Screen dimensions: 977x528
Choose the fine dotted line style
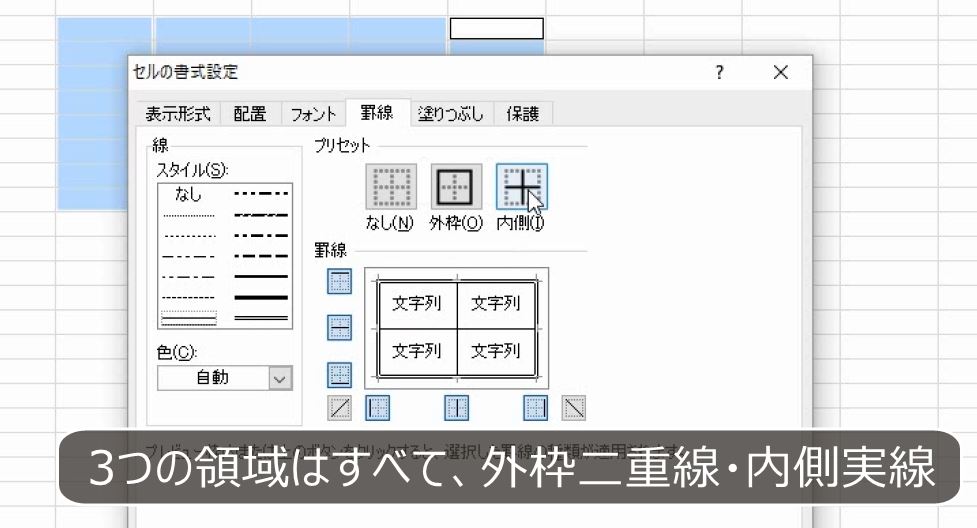189,216
